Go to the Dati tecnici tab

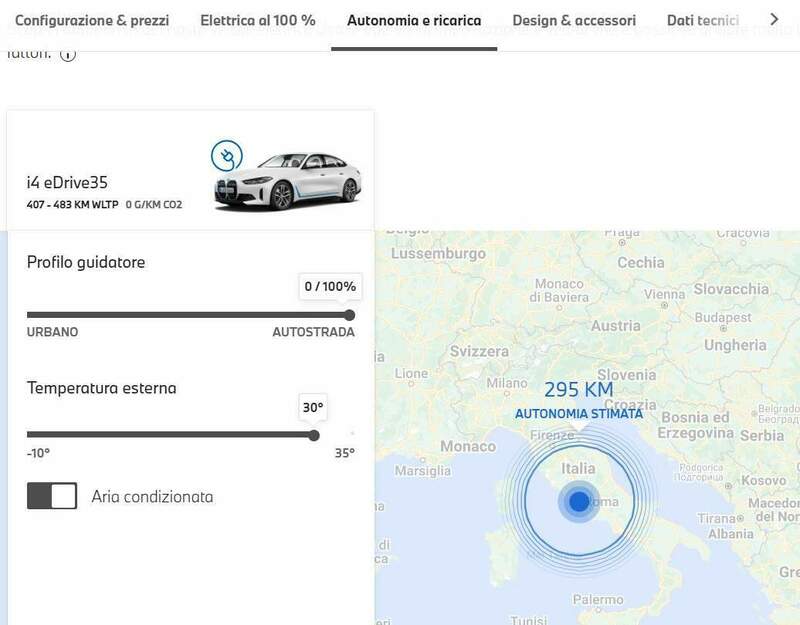coord(703,20)
